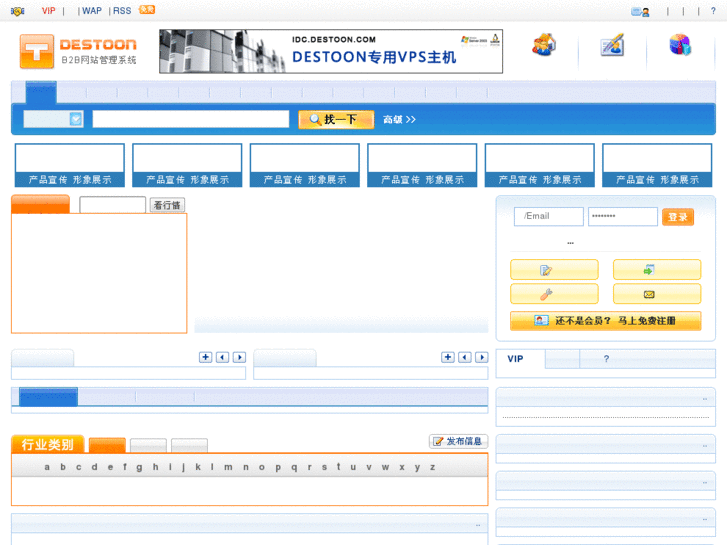Click the DESTOON logo
The width and height of the screenshot is (727, 545).
pos(78,51)
